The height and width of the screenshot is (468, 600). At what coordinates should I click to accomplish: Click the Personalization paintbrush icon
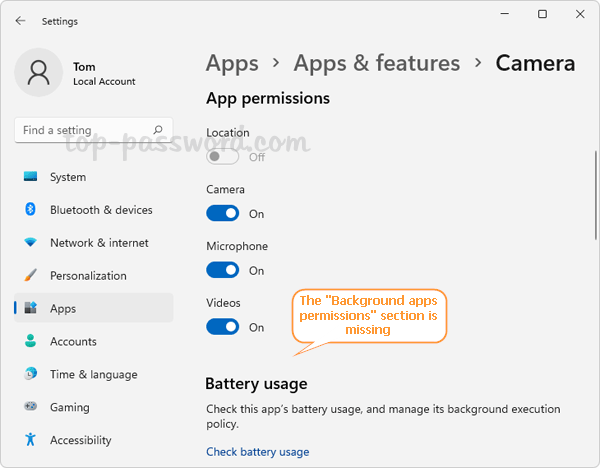[x=30, y=276]
